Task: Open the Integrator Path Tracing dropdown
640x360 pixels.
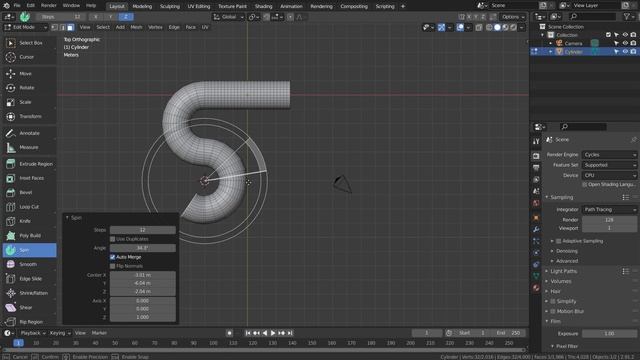Action: point(609,209)
